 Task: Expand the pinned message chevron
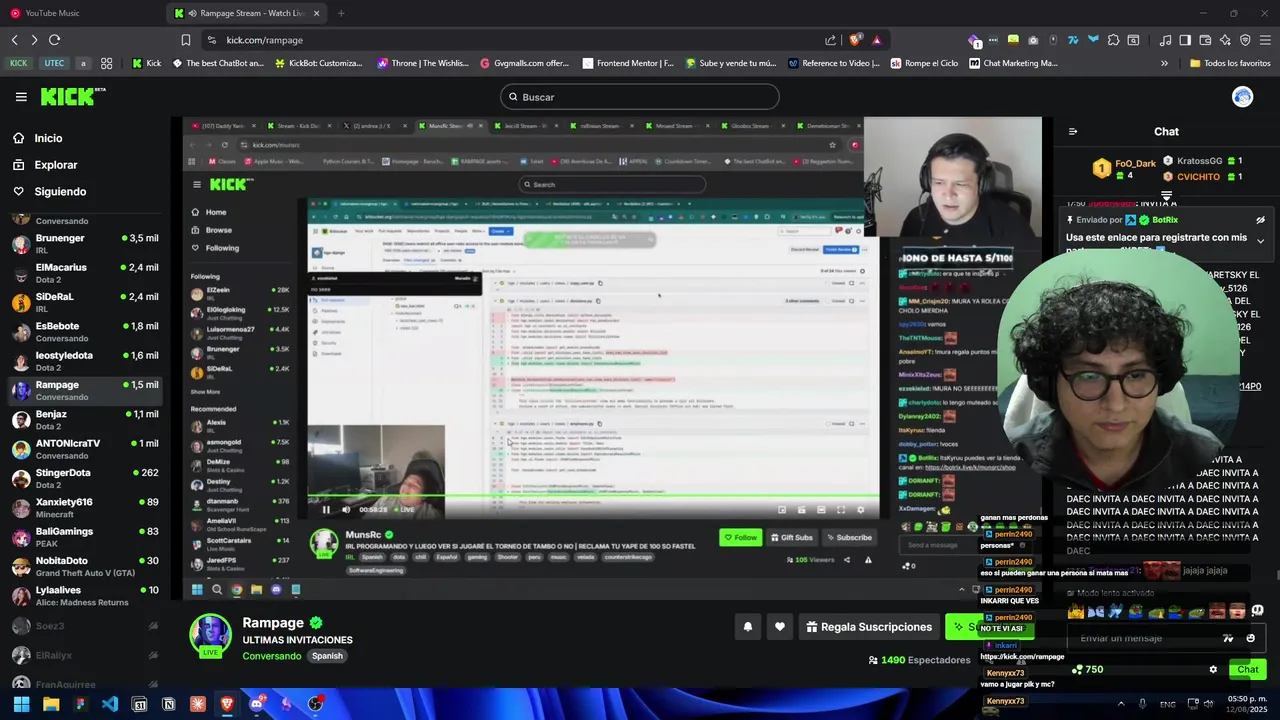pyautogui.click(x=1260, y=241)
